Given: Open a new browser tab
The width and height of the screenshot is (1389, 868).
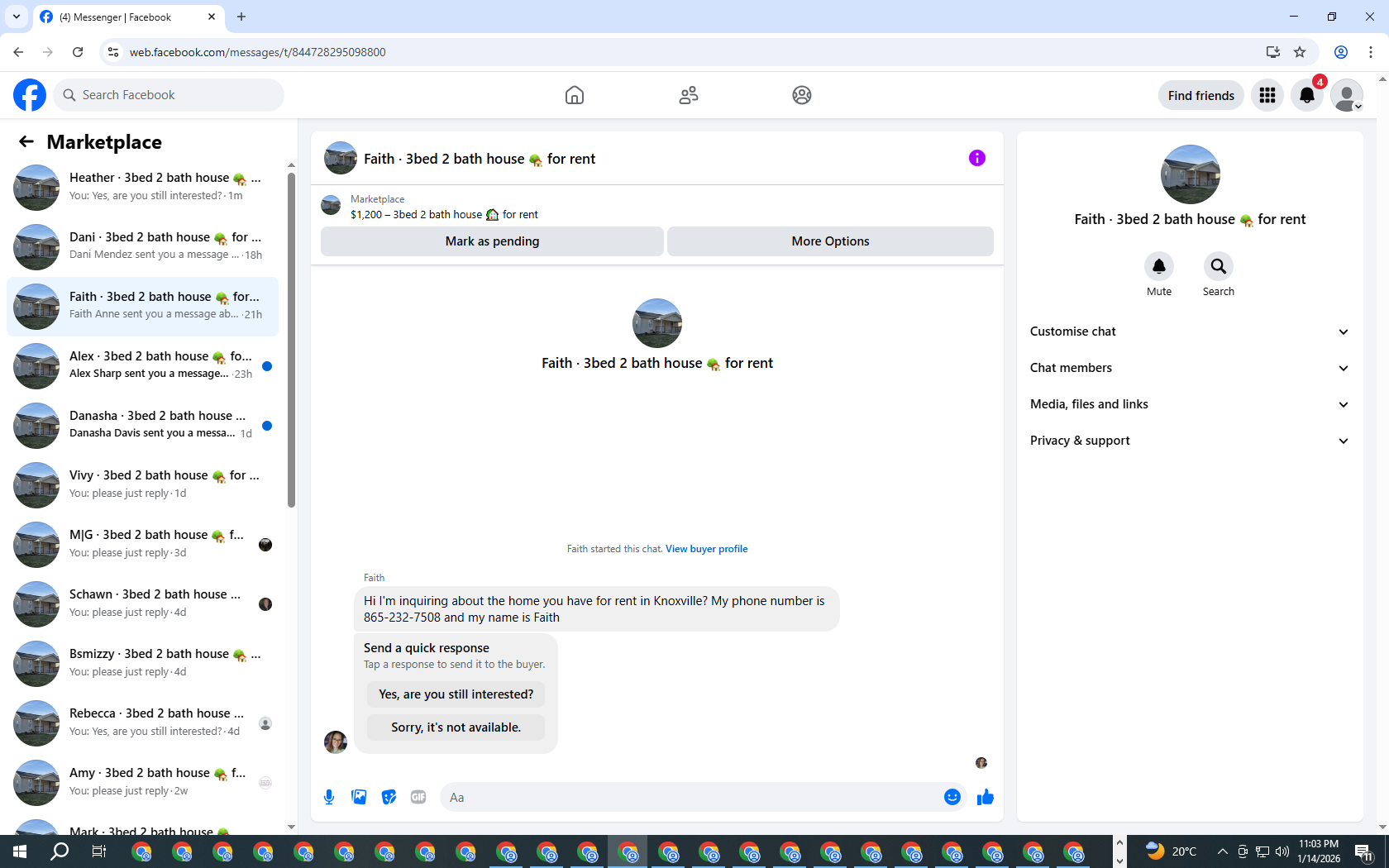Looking at the screenshot, I should [x=241, y=17].
